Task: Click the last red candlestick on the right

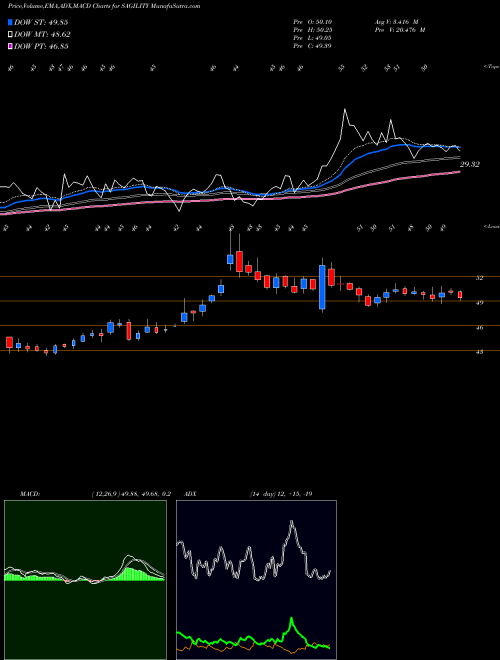Action: (460, 295)
